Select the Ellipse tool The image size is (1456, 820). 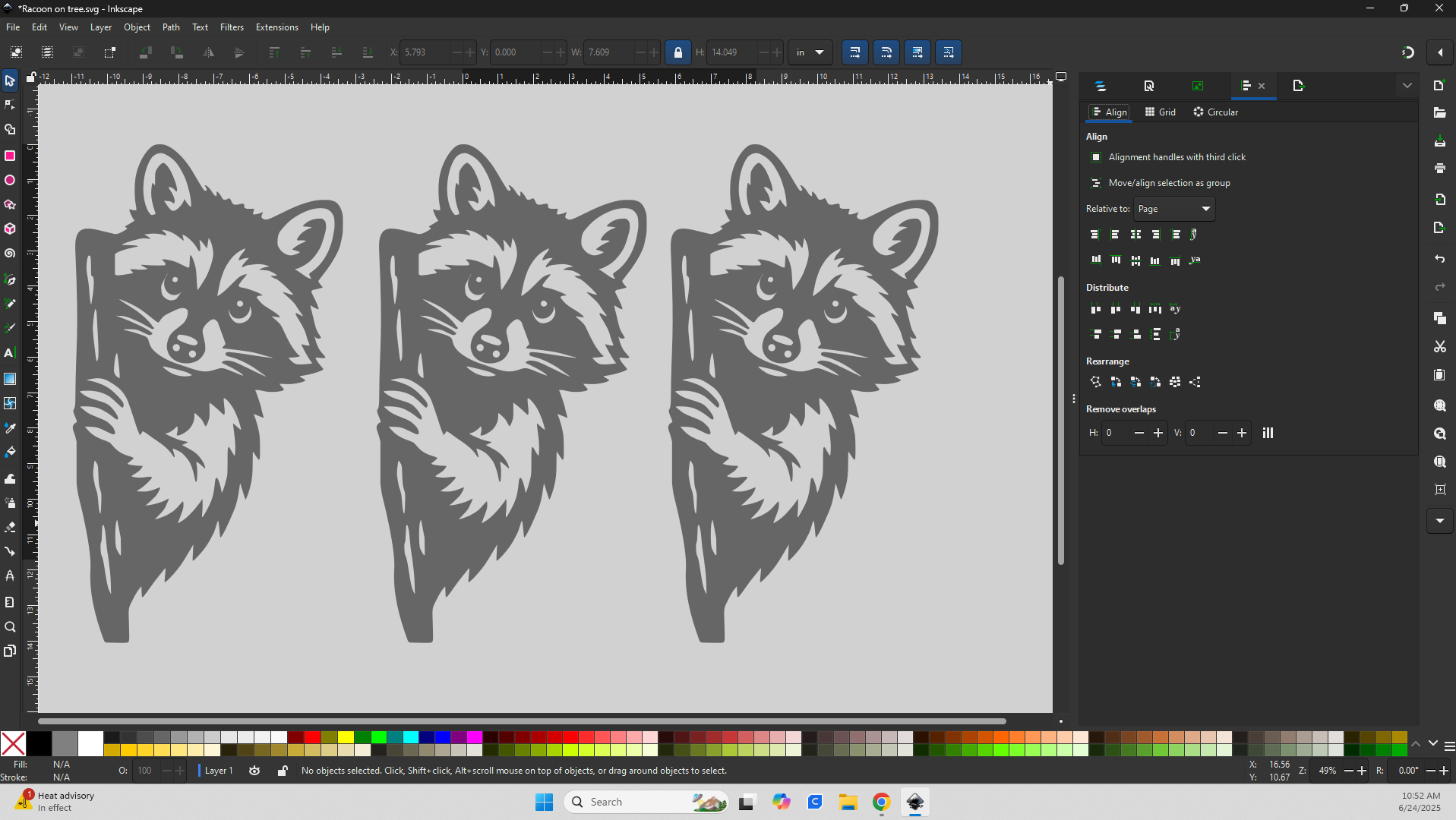click(x=10, y=181)
